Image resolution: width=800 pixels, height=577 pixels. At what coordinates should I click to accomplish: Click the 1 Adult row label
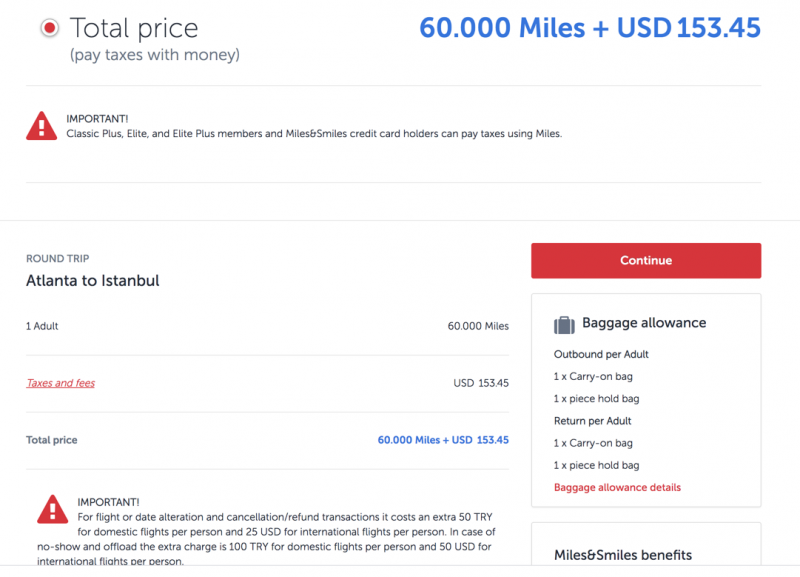42,326
